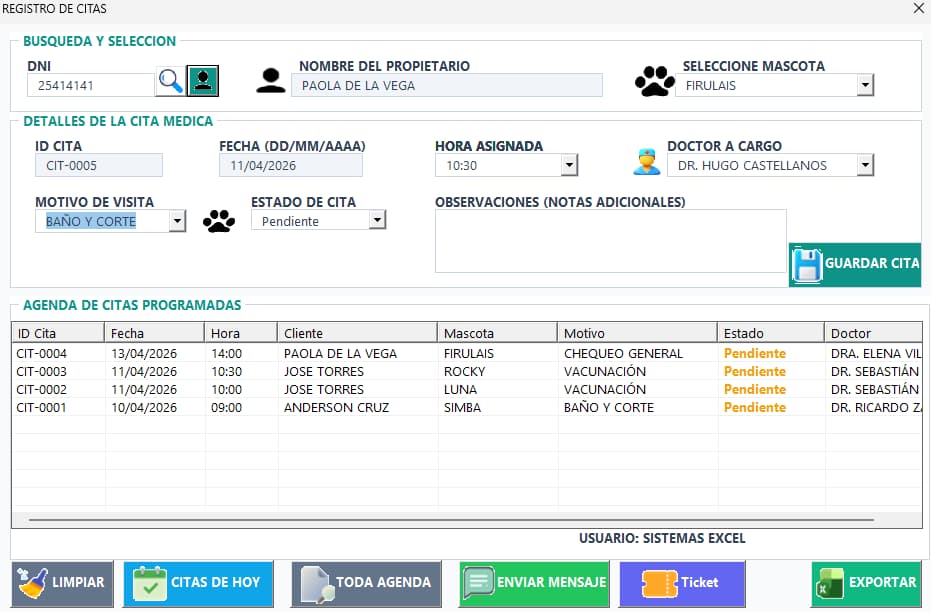The width and height of the screenshot is (931, 612).
Task: Click the Excel icon on Exportar
Action: (830, 584)
